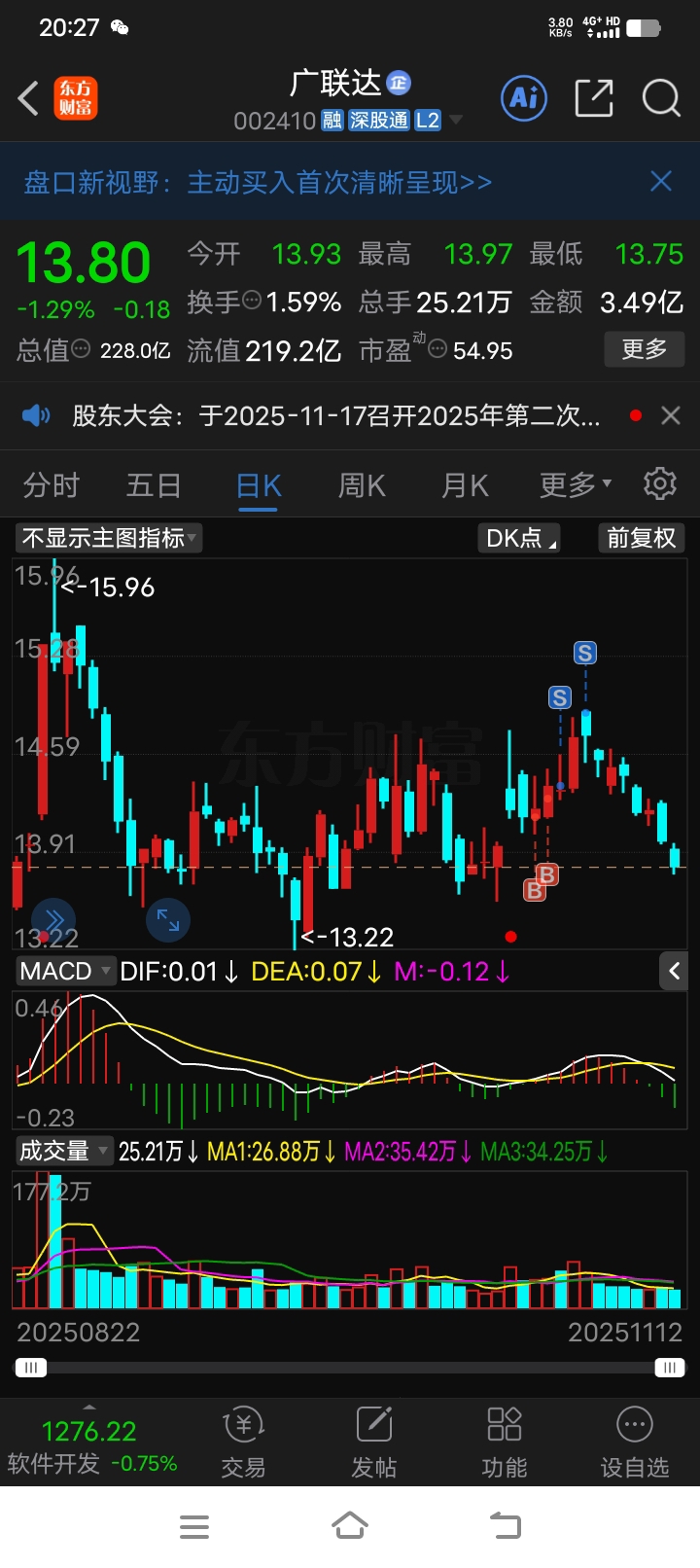This screenshot has height=1568, width=700.
Task: Expand the sector index panel arrow
Action: [x=89, y=1407]
